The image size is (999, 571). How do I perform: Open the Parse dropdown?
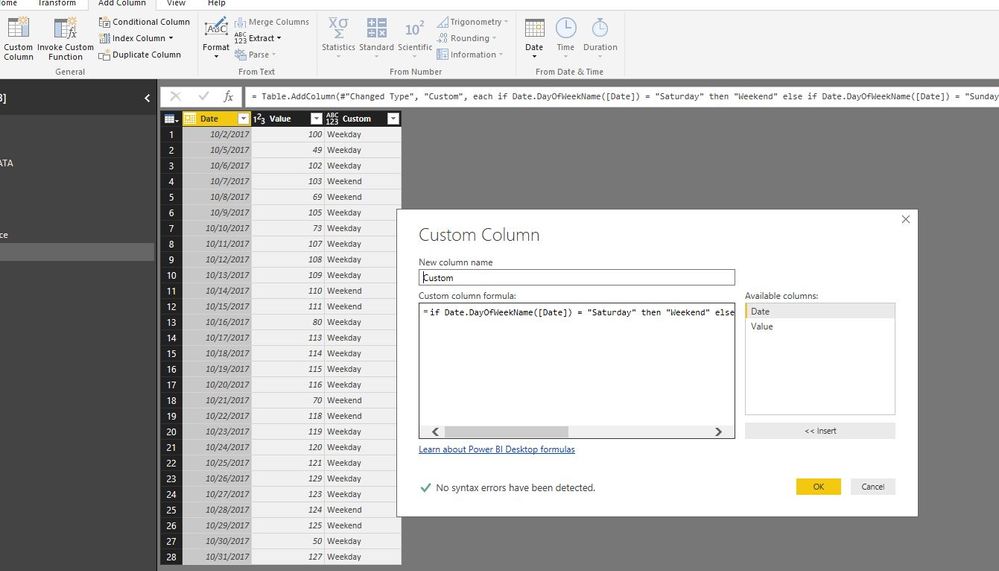(x=255, y=55)
